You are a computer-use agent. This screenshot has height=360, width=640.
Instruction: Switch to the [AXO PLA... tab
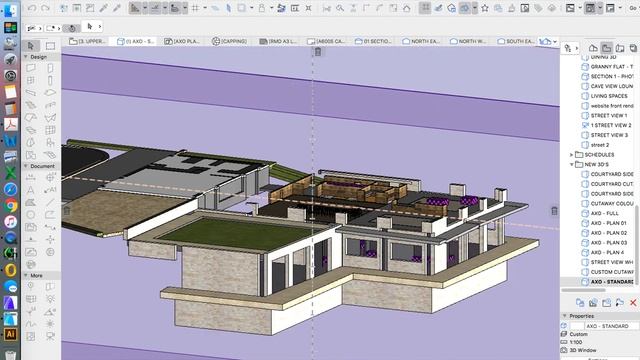coord(182,41)
